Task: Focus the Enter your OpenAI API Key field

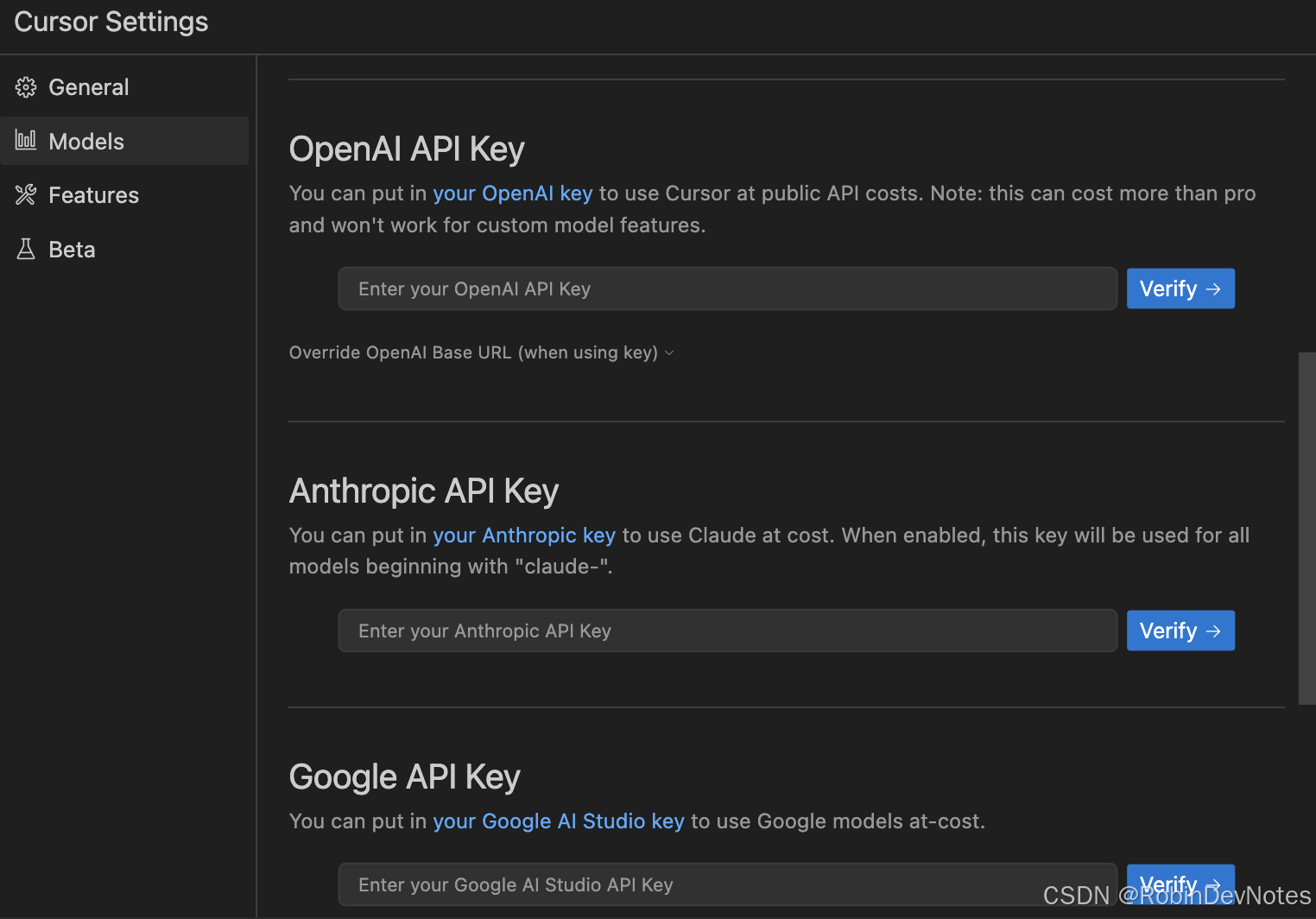Action: (727, 288)
